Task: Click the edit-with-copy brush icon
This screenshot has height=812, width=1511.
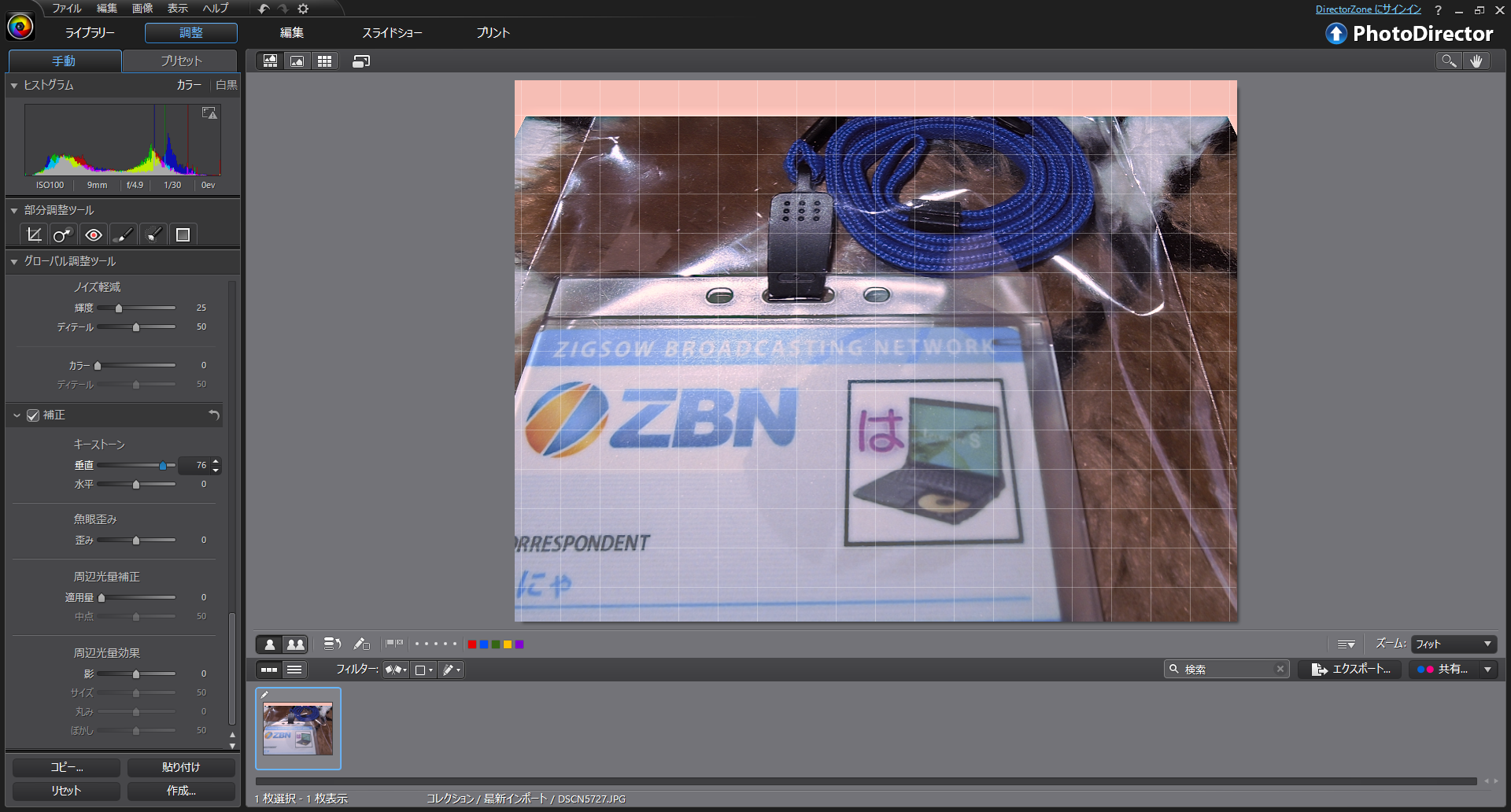Action: pyautogui.click(x=361, y=644)
